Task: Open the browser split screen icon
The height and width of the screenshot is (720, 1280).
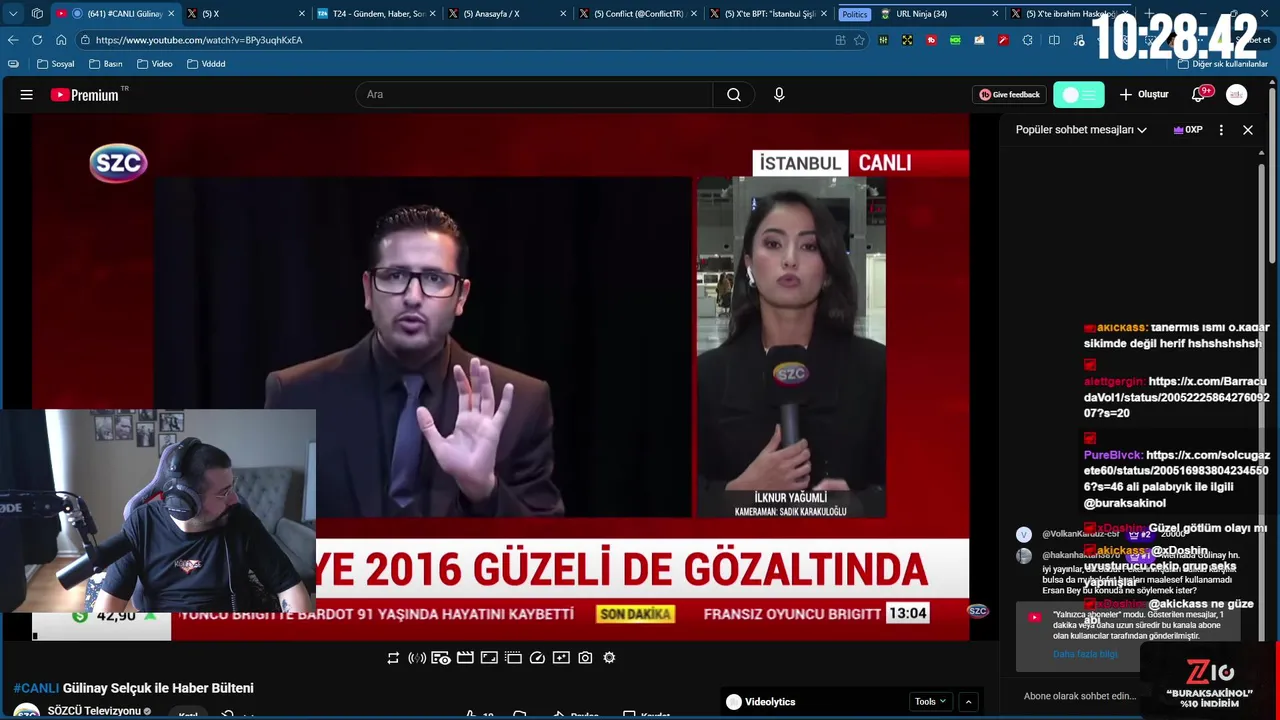Action: [x=1054, y=40]
